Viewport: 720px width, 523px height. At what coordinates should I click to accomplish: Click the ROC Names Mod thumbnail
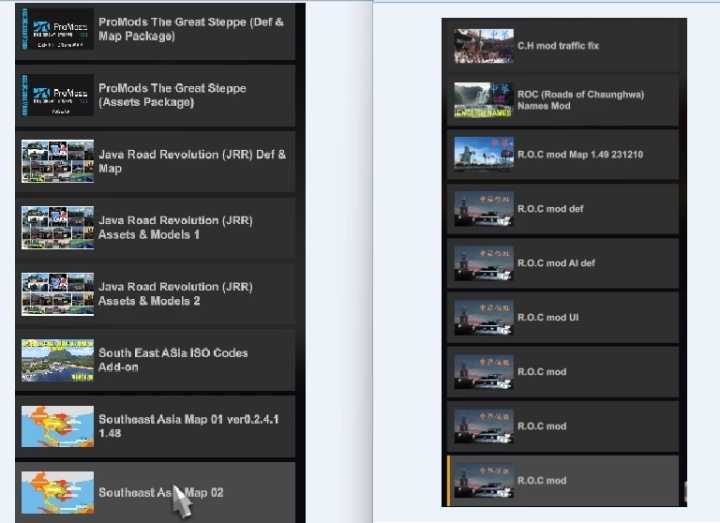coord(484,100)
